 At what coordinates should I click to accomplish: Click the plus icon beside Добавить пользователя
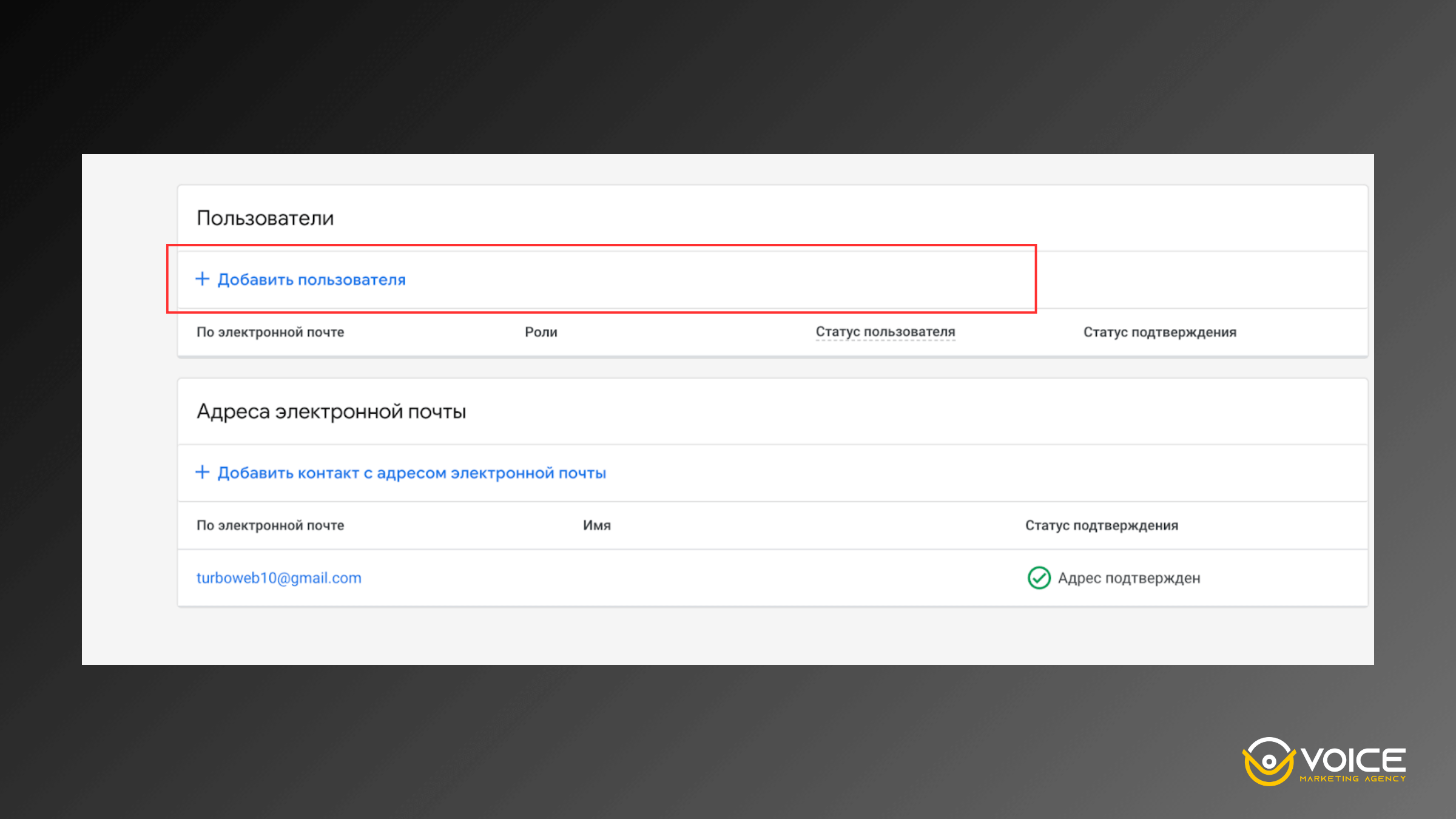[x=202, y=279]
